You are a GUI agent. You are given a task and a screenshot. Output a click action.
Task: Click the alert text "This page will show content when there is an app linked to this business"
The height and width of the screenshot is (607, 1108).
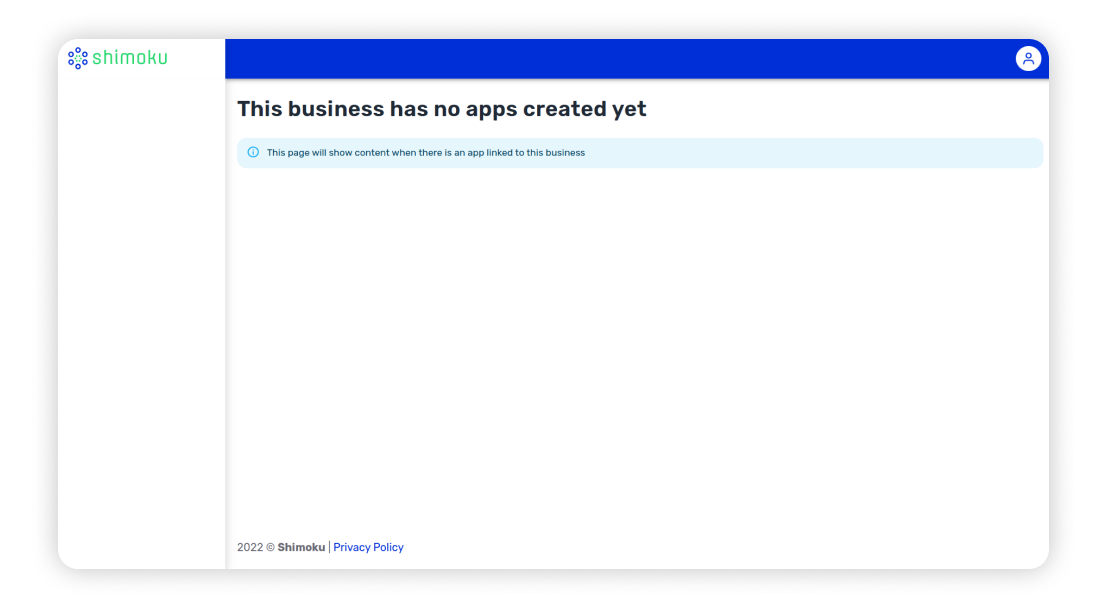click(425, 153)
